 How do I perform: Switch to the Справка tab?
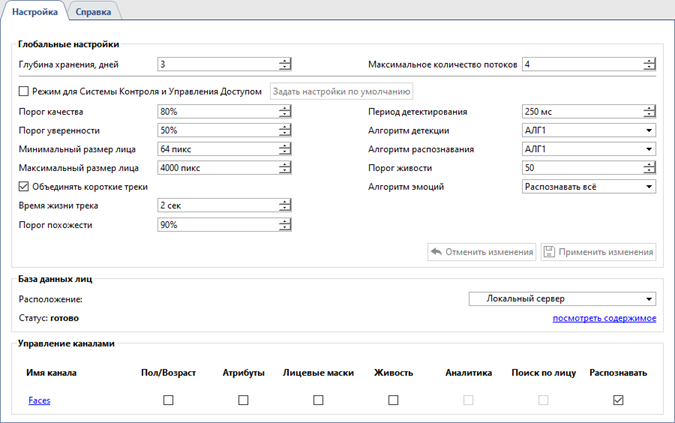click(x=94, y=11)
